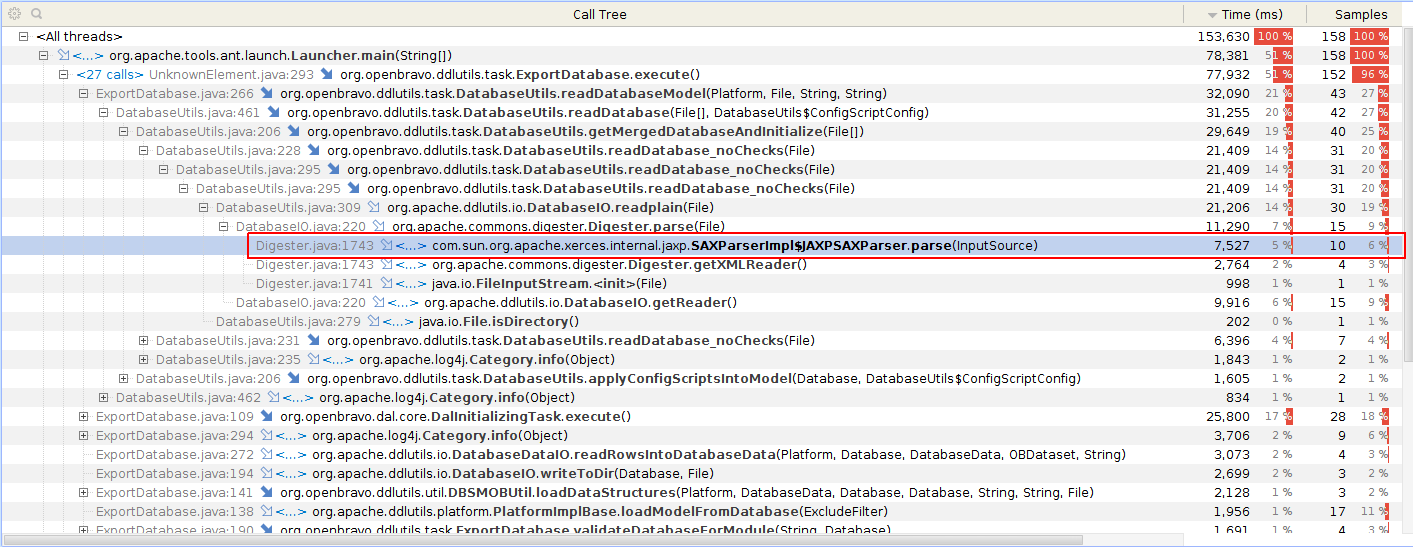Collapse the Digester.parse(File) node
Screen dimensions: 1413x547
coord(224,227)
